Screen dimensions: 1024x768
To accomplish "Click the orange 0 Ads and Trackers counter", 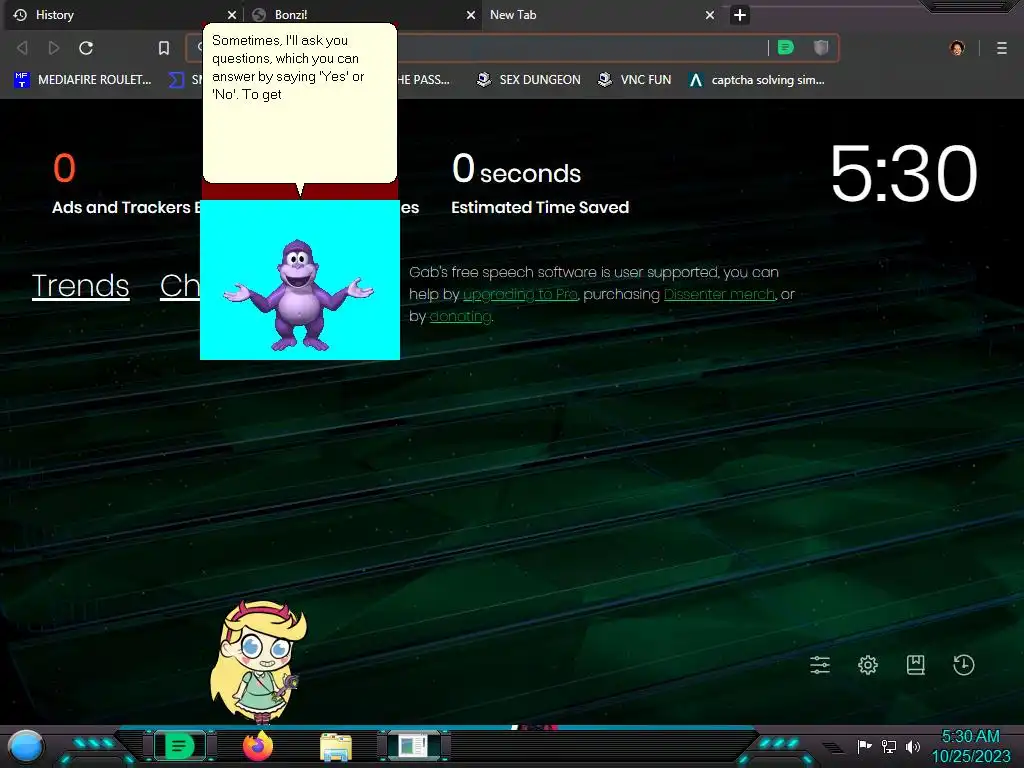I will pos(64,168).
